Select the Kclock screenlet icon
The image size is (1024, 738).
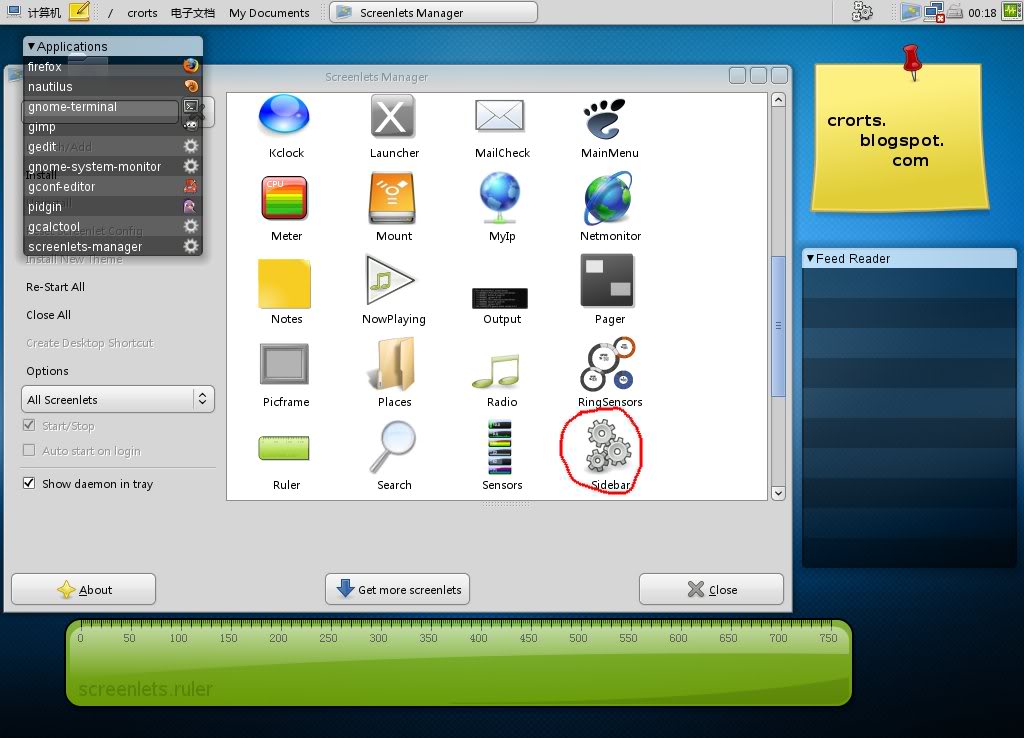284,115
